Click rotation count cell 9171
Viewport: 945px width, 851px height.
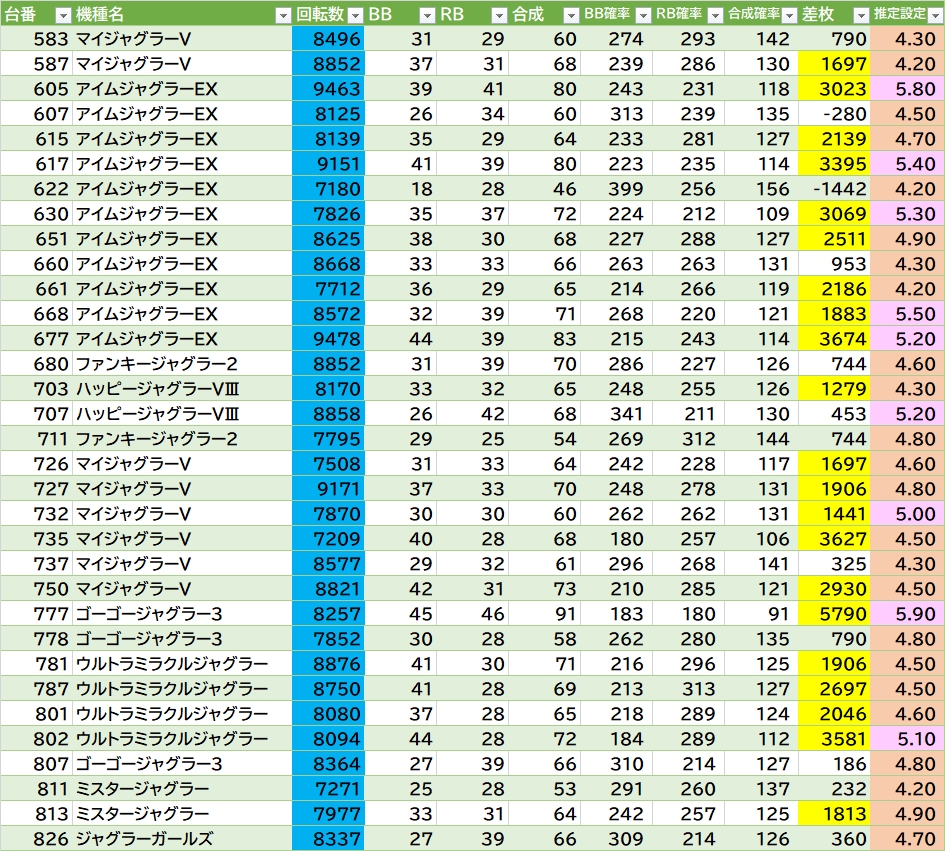tap(328, 489)
